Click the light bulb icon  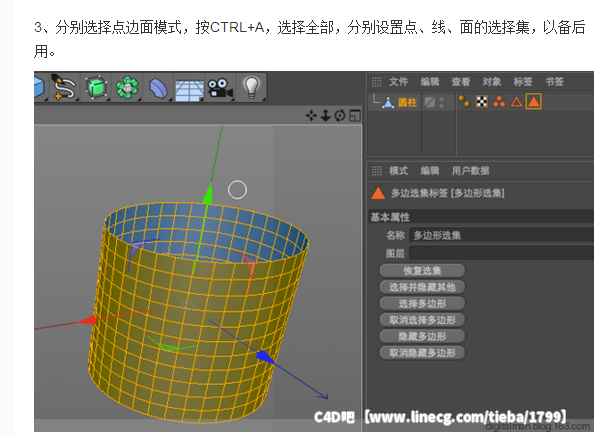point(251,88)
